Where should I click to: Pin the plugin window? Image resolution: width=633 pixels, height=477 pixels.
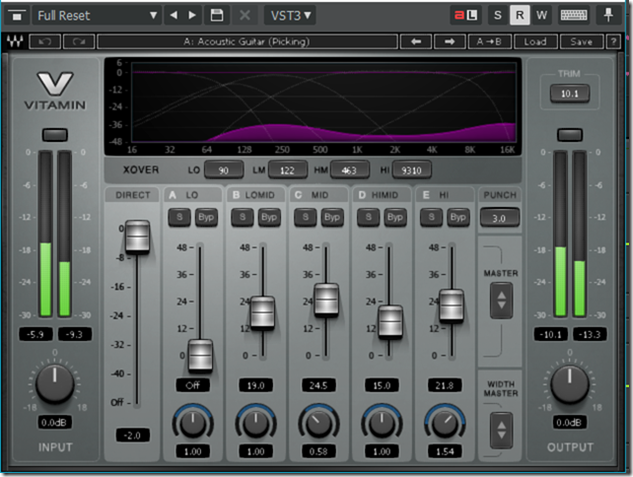tap(608, 15)
